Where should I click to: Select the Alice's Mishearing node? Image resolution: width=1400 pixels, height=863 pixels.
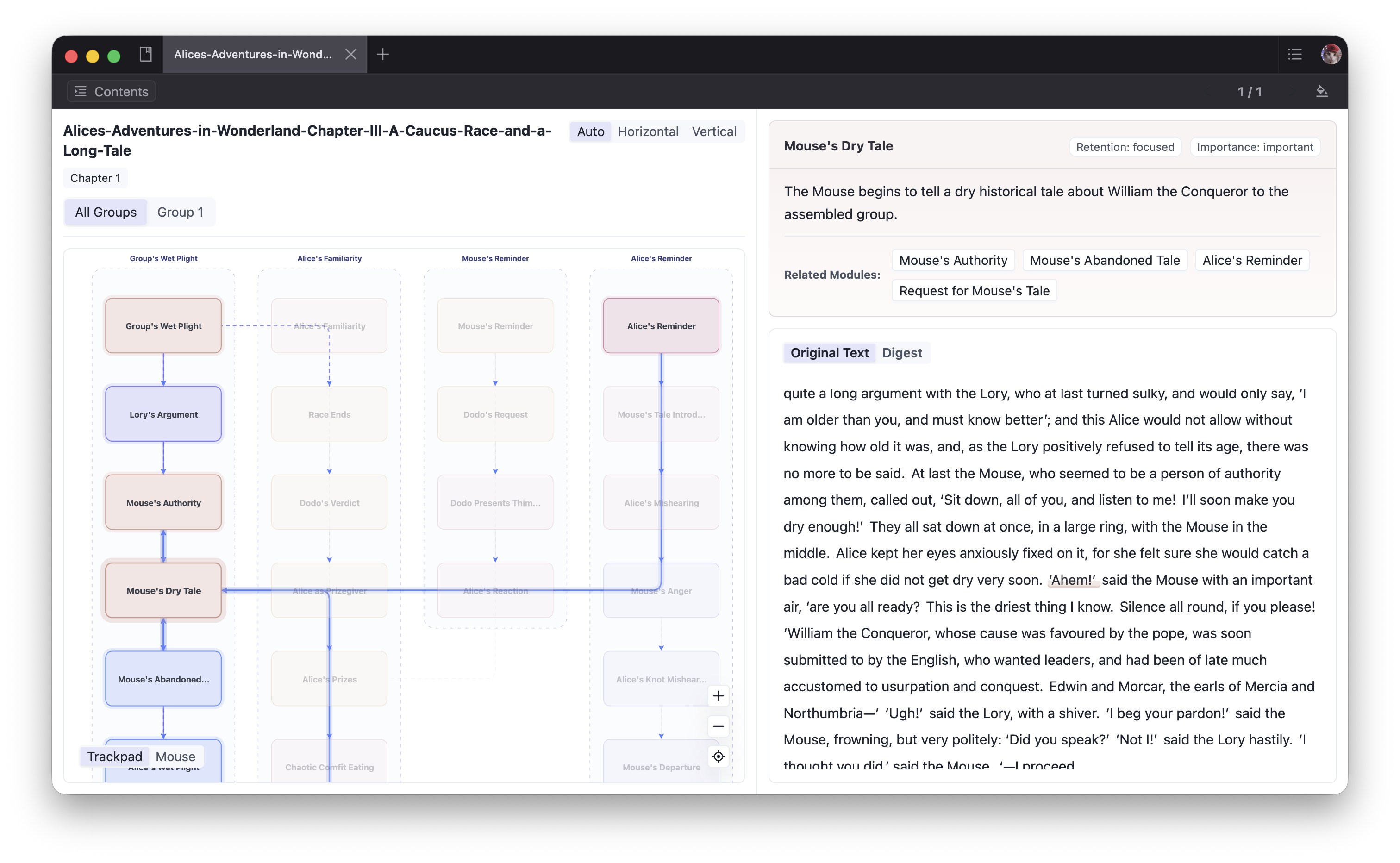[662, 503]
